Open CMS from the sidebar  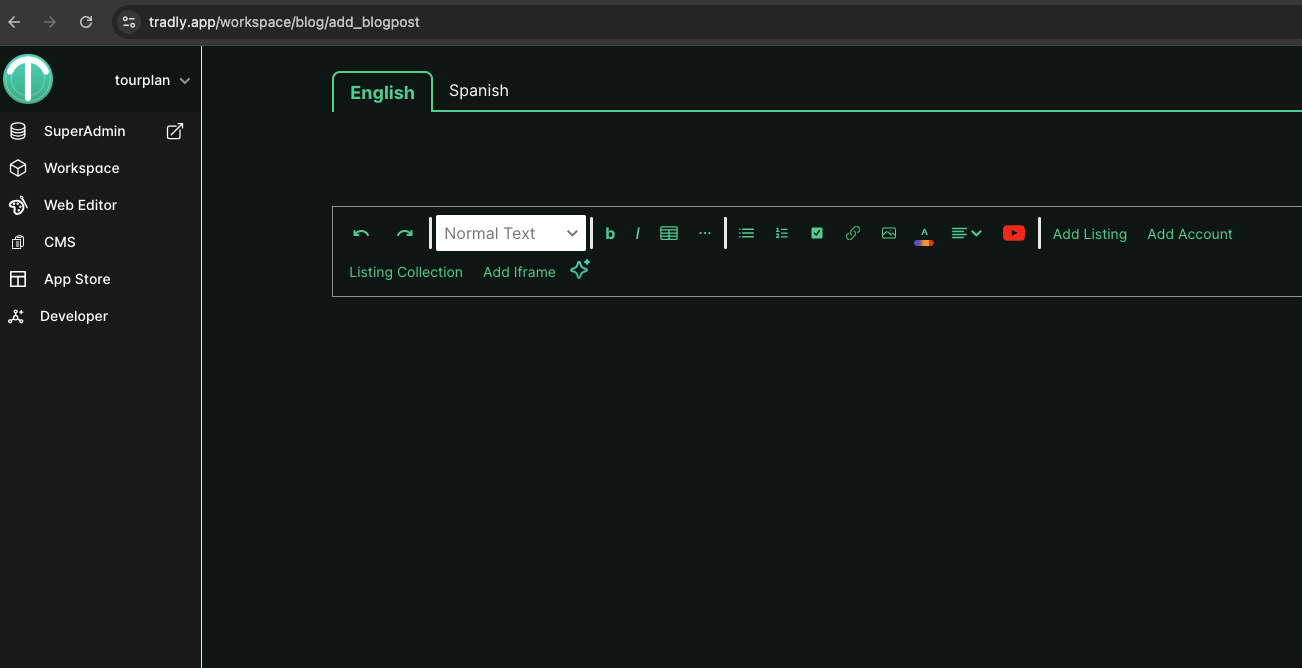pos(60,242)
